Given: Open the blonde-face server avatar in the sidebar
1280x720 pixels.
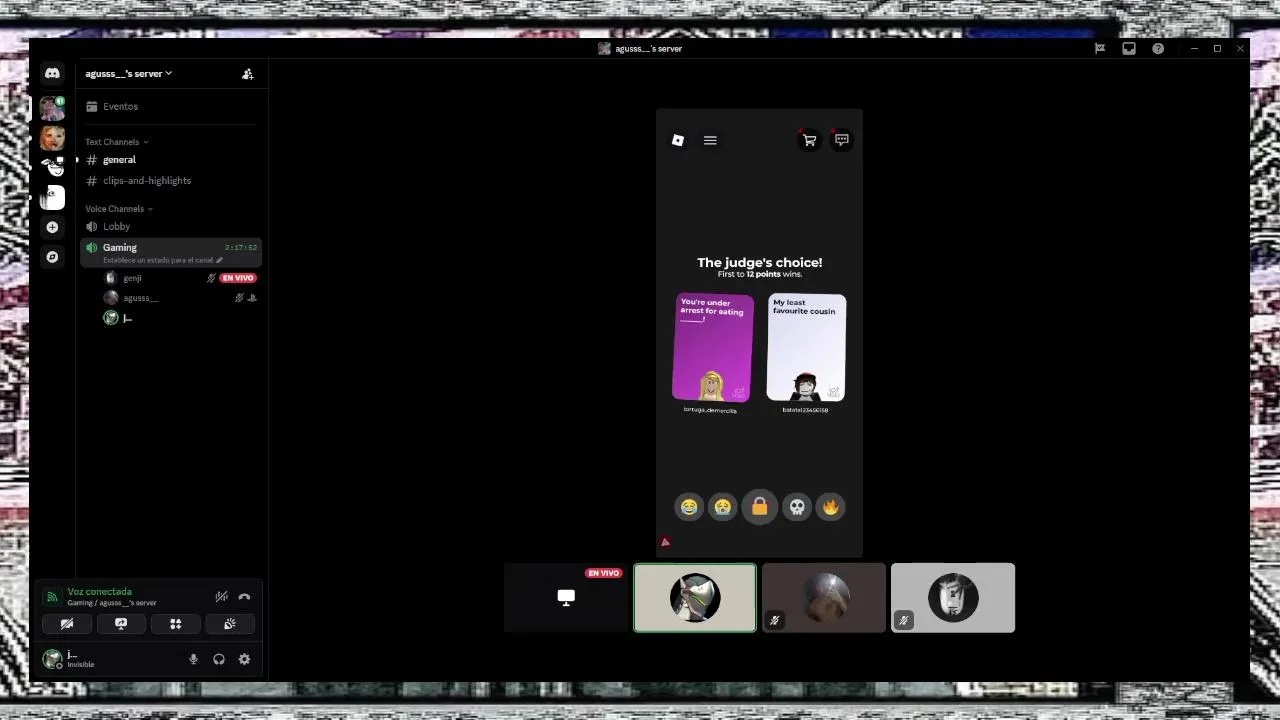Looking at the screenshot, I should 52,138.
